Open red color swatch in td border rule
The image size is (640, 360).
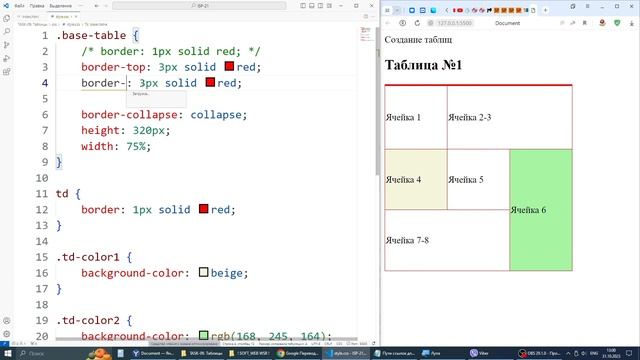pos(204,209)
